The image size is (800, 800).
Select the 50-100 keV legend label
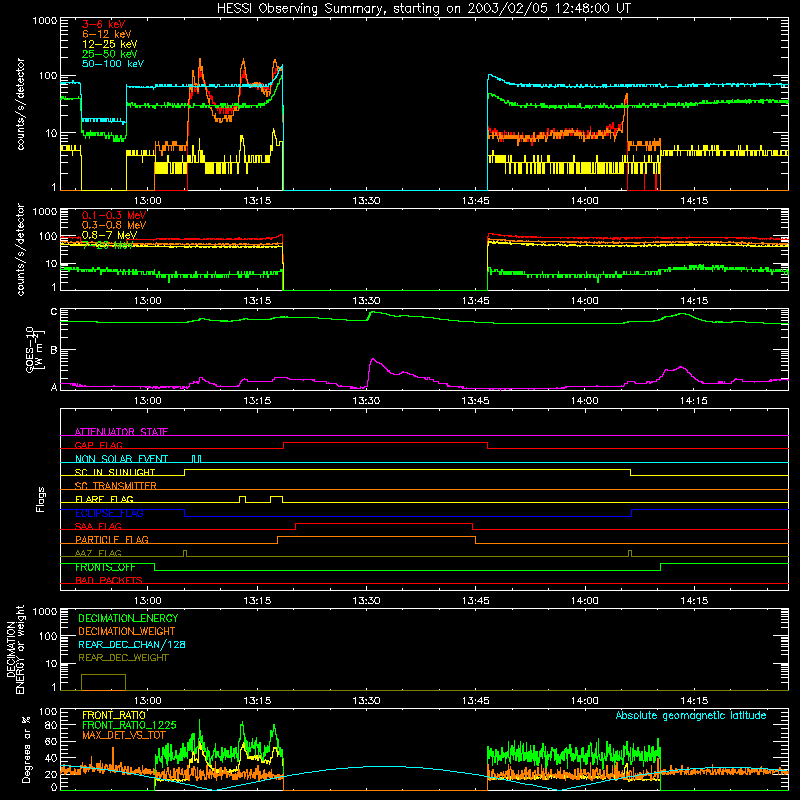(x=113, y=64)
